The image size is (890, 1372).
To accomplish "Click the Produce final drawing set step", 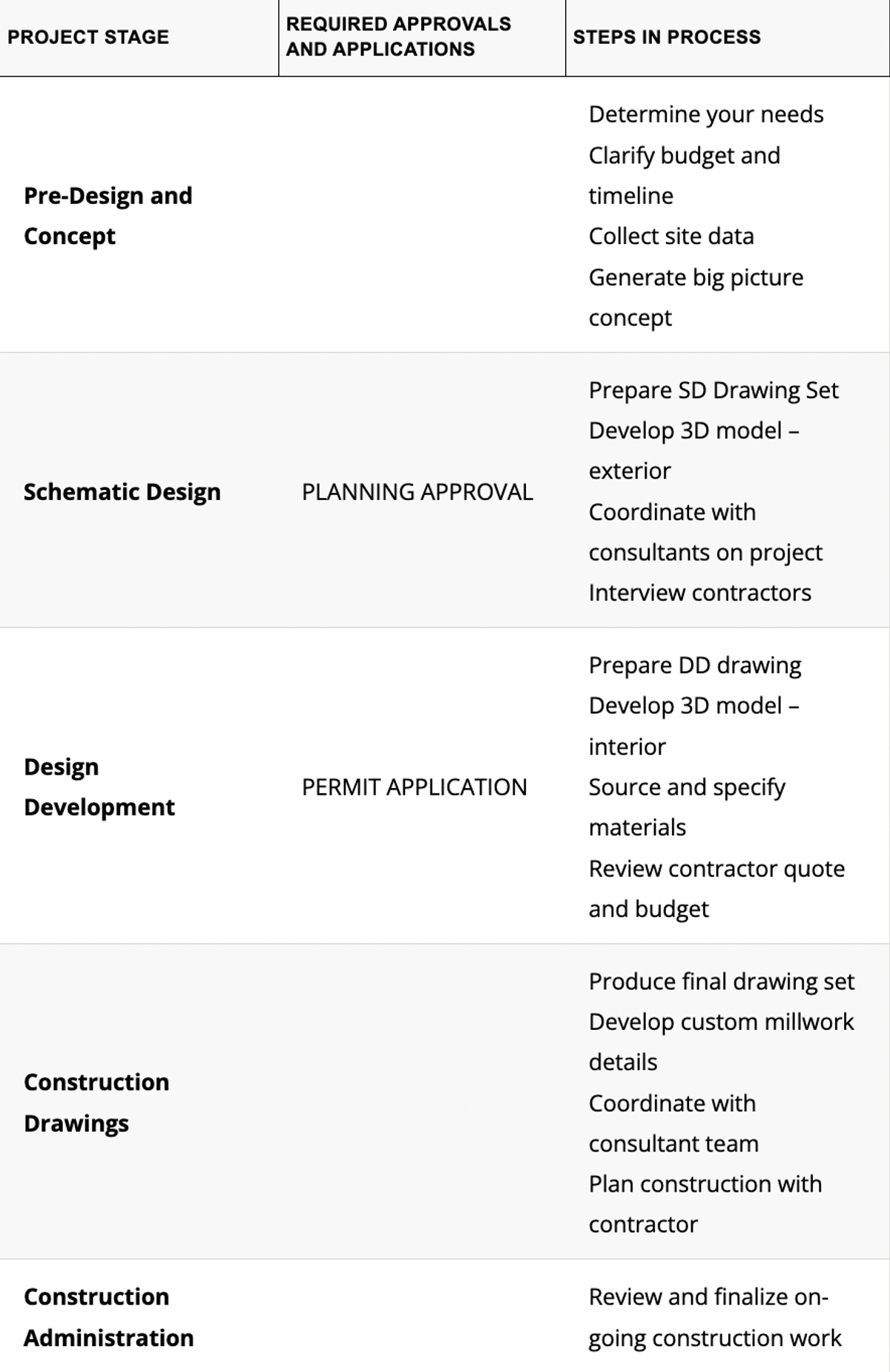I will point(722,982).
